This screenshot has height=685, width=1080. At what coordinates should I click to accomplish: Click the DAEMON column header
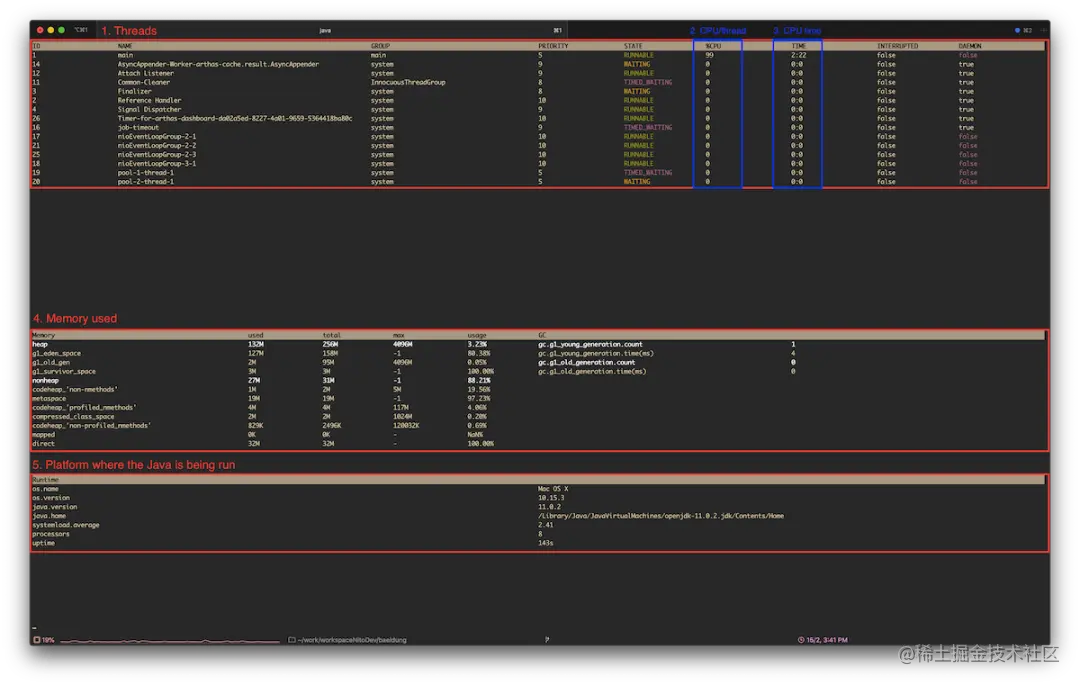[x=969, y=46]
